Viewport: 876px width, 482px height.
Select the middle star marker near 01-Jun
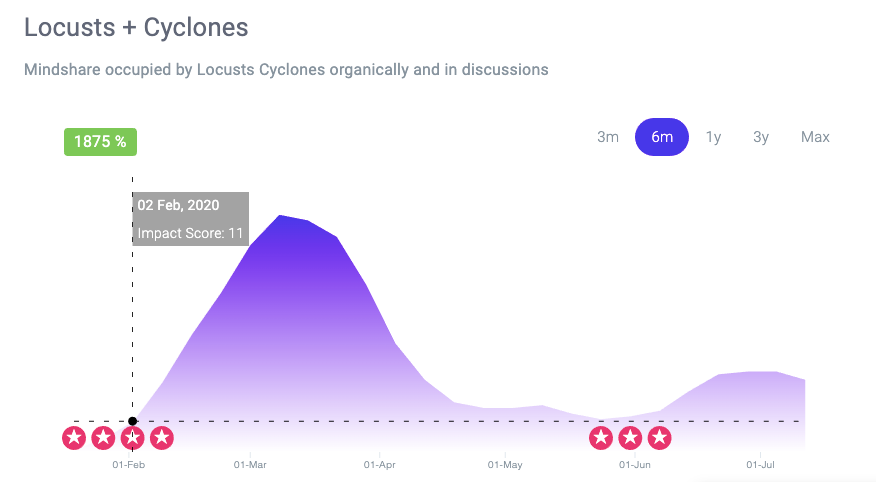click(630, 438)
